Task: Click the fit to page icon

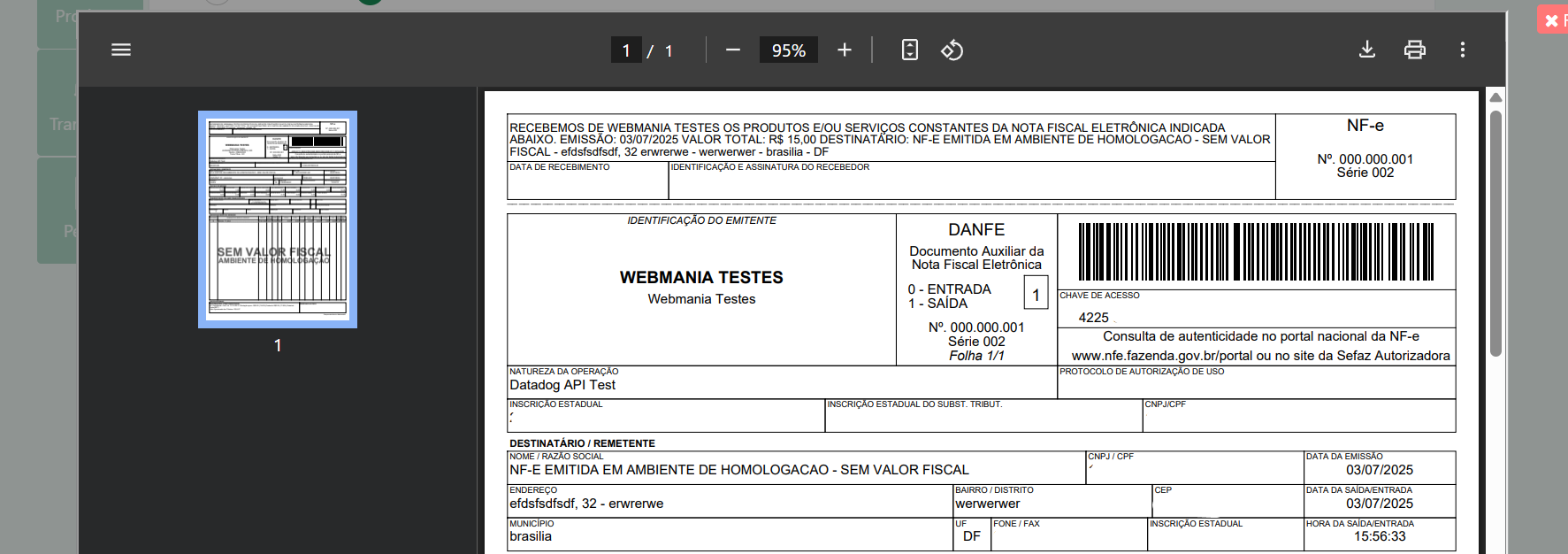Action: tap(910, 50)
